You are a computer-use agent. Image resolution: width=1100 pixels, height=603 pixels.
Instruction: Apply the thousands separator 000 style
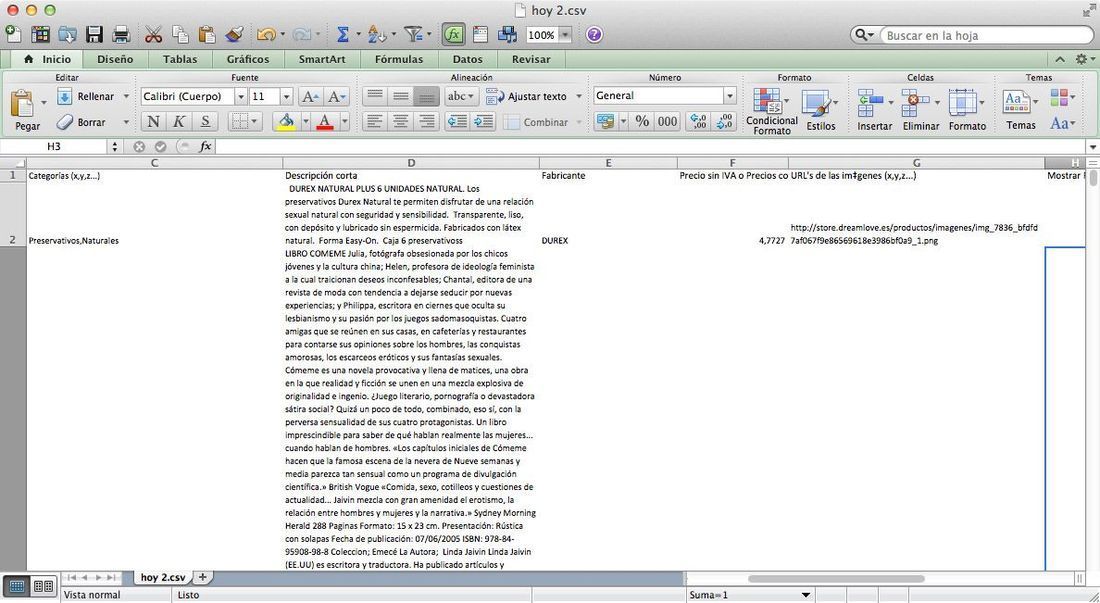(x=667, y=122)
